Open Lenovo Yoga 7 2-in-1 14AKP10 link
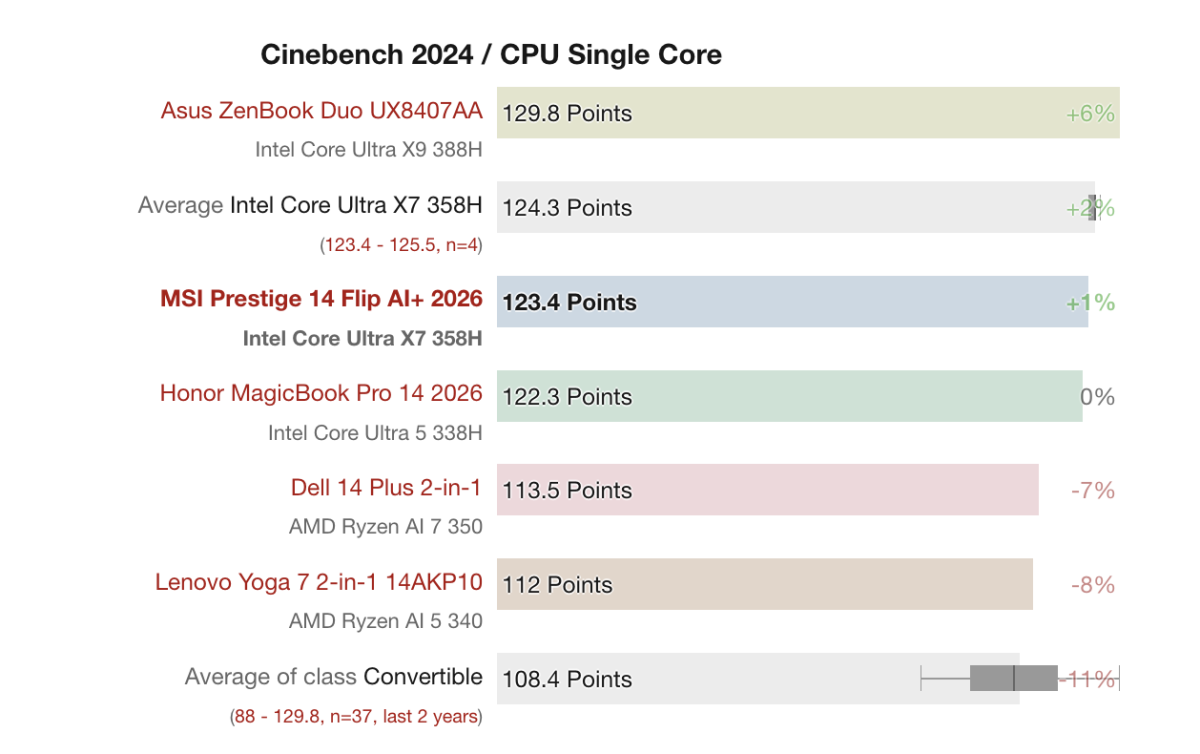1200x754 pixels. click(x=318, y=582)
